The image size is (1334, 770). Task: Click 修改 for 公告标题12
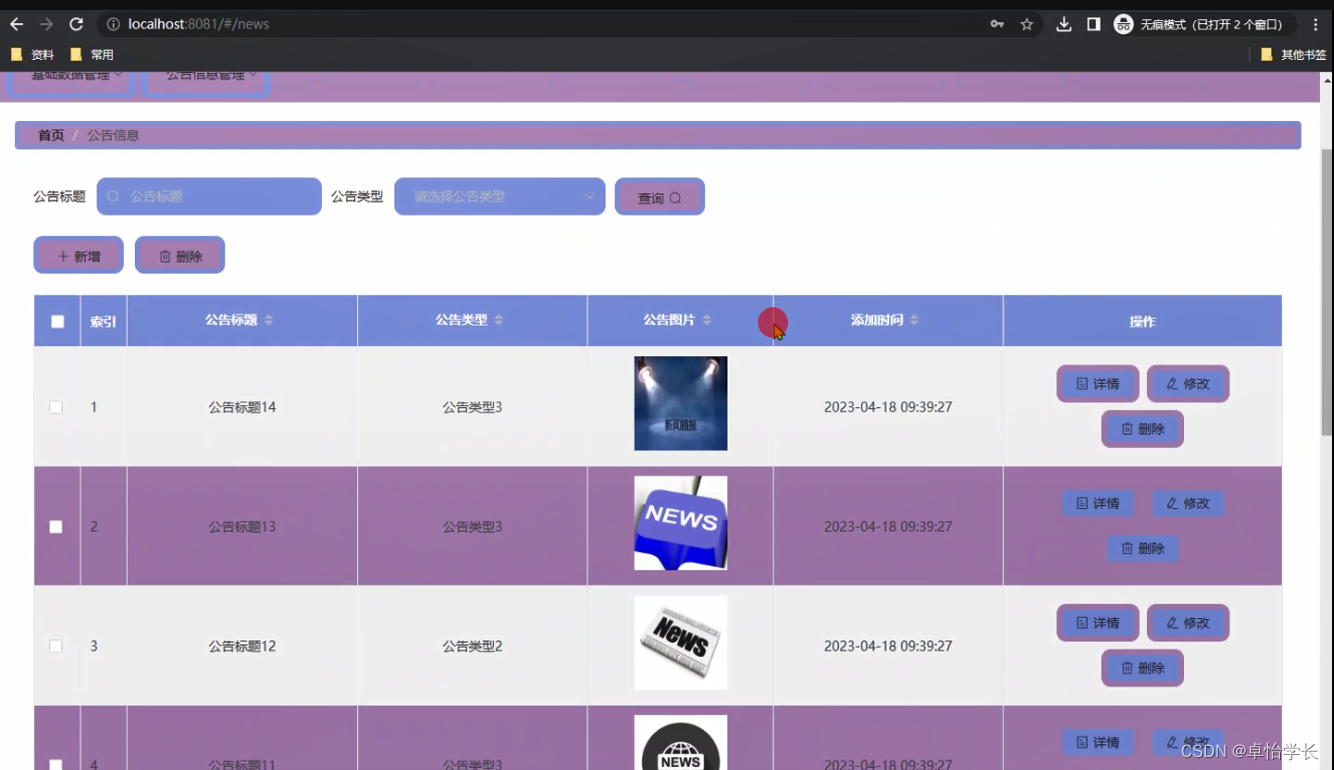click(x=1188, y=623)
